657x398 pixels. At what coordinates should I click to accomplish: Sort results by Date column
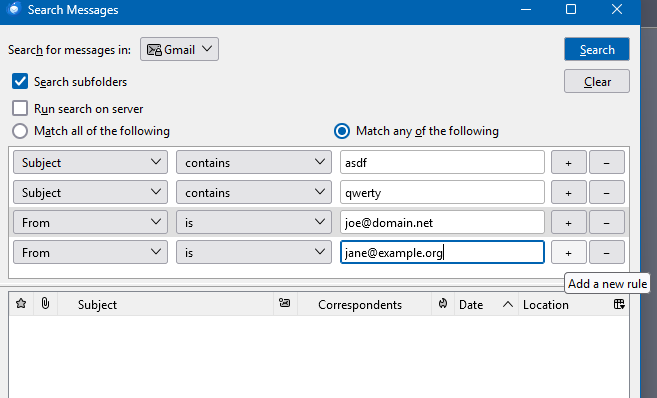tap(486, 304)
